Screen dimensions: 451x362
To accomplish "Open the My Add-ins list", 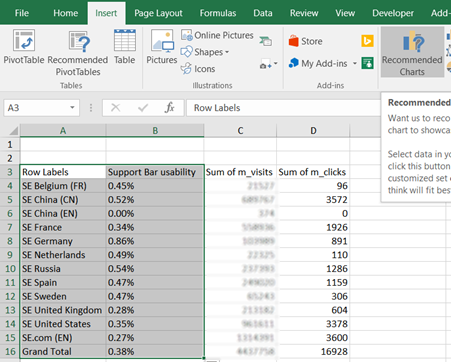I will pos(323,63).
